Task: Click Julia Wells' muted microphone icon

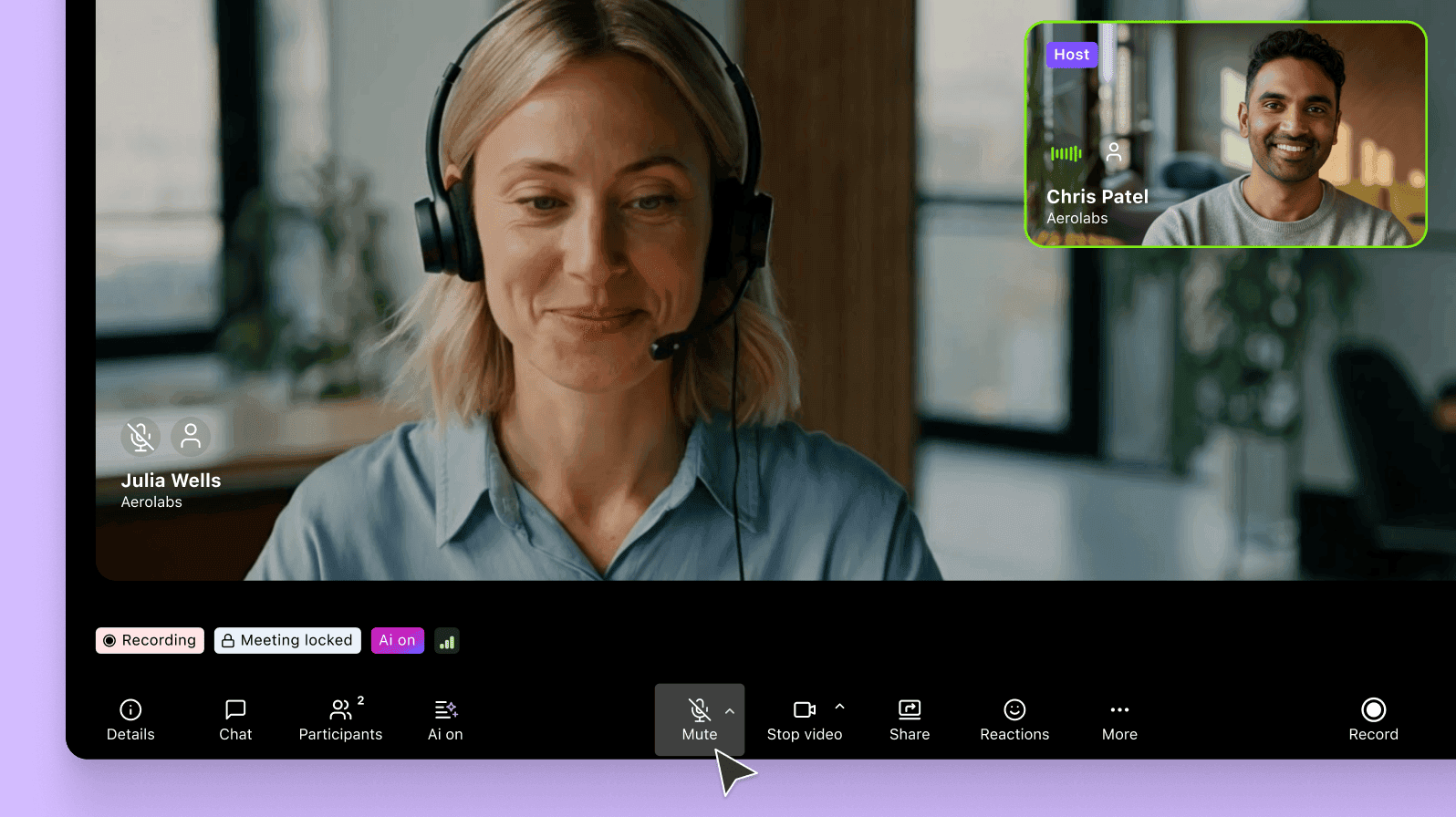Action: [x=140, y=437]
